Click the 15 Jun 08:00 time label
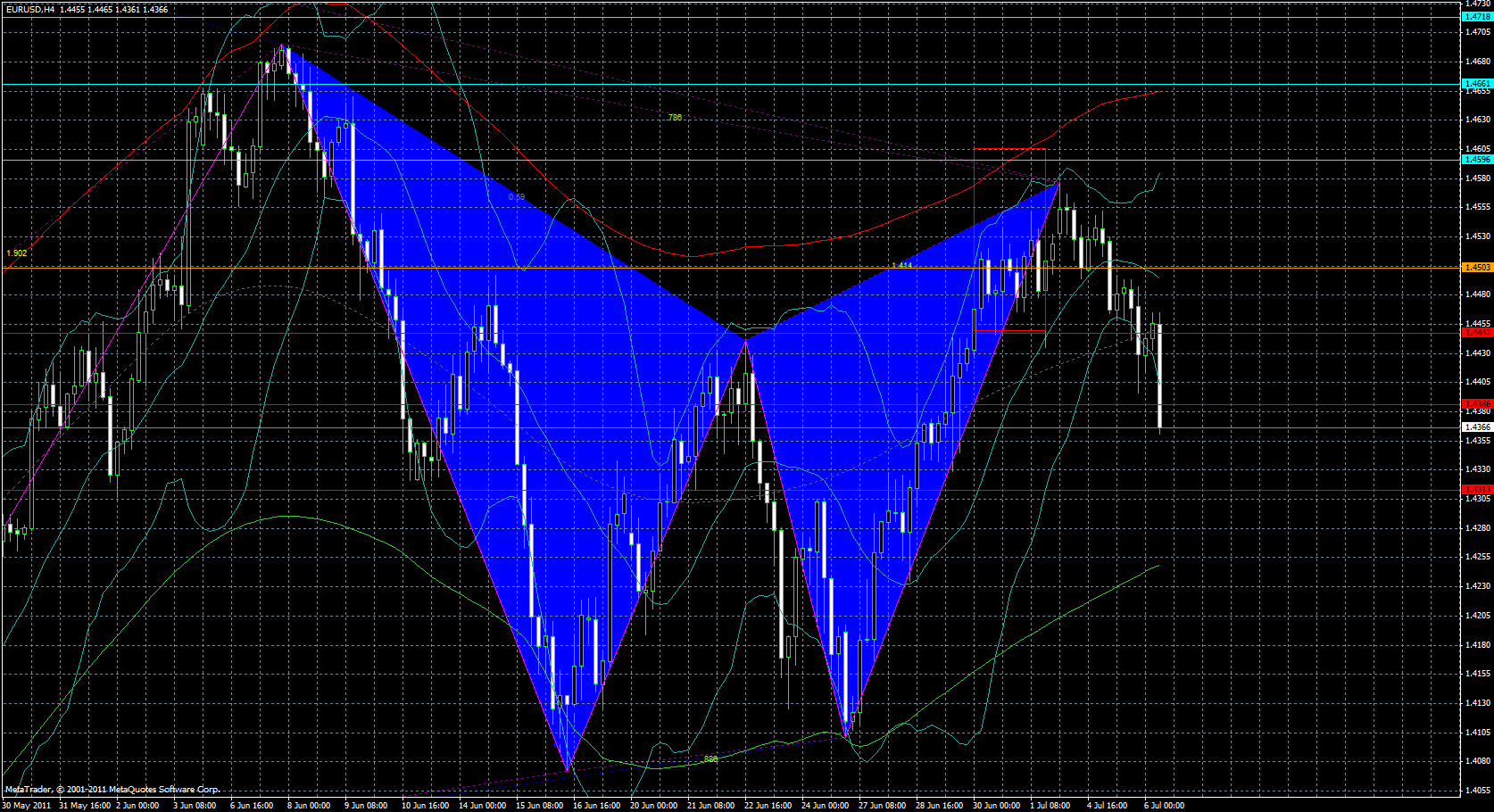The image size is (1494, 812). tap(539, 806)
